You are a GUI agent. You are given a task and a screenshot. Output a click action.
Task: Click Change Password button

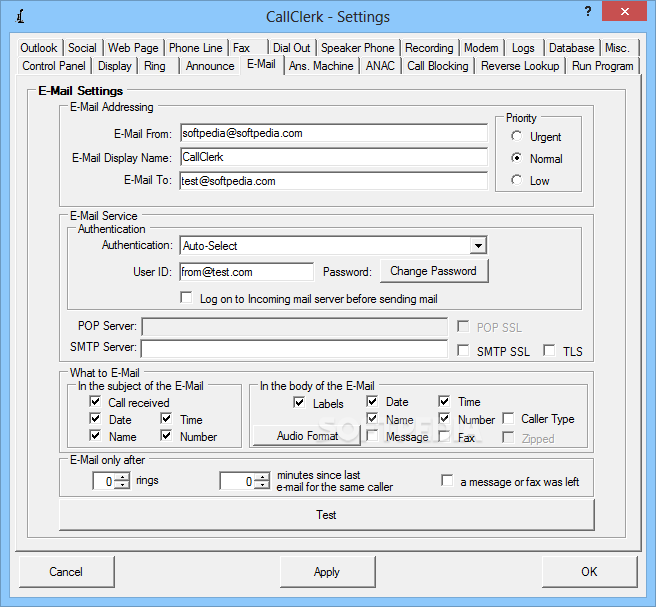[434, 271]
